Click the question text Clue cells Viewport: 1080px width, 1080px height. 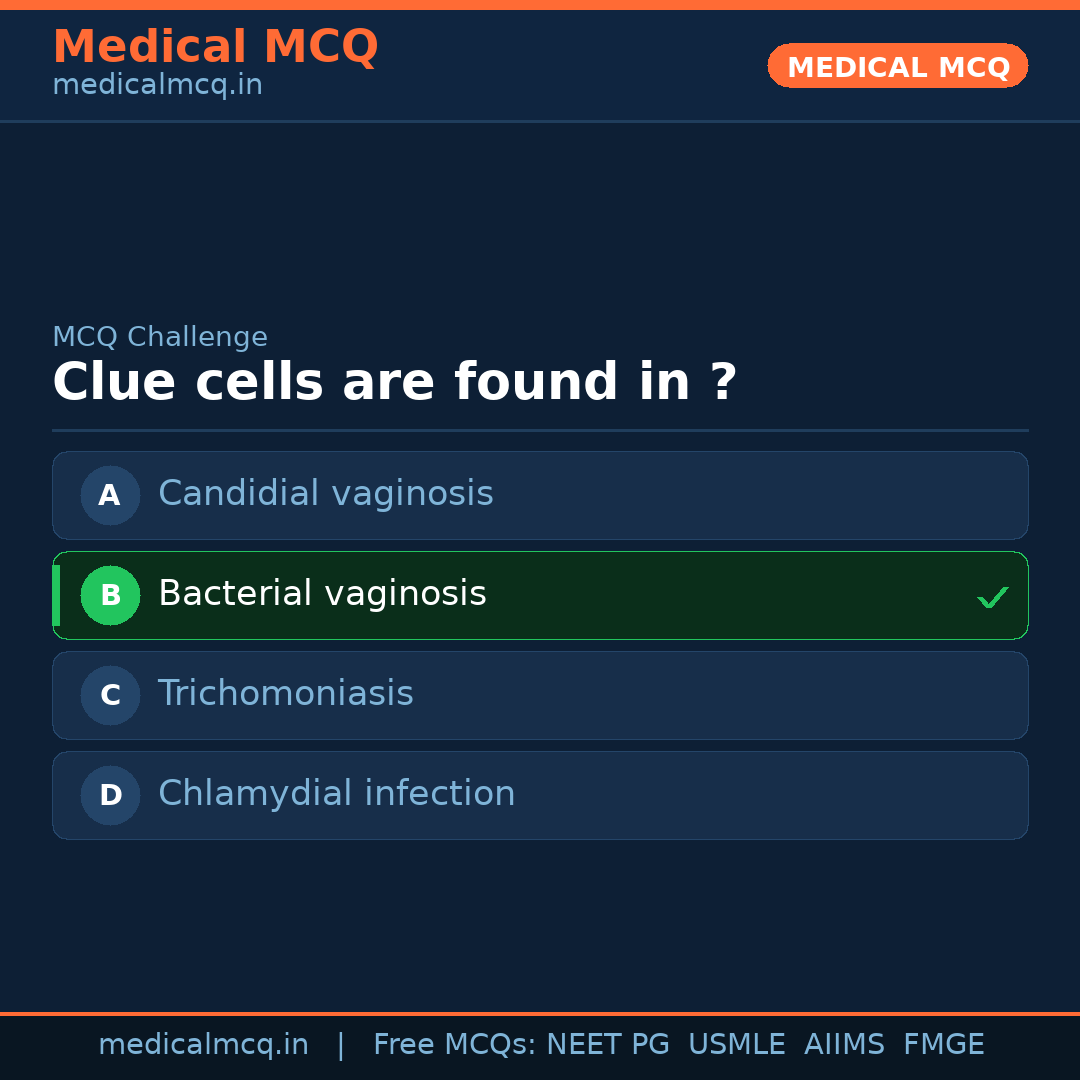pos(395,382)
